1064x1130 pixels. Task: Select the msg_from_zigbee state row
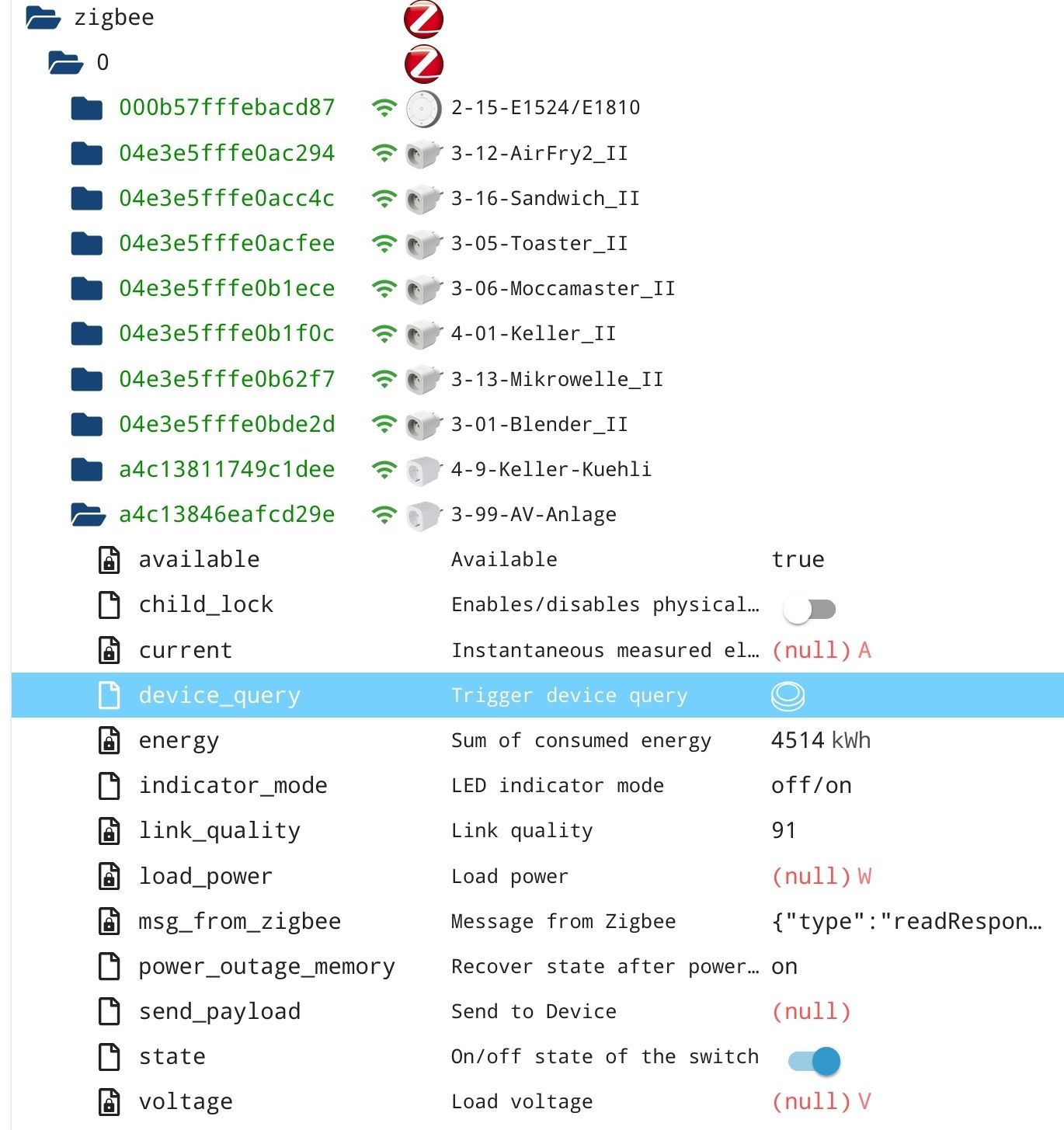(x=537, y=921)
